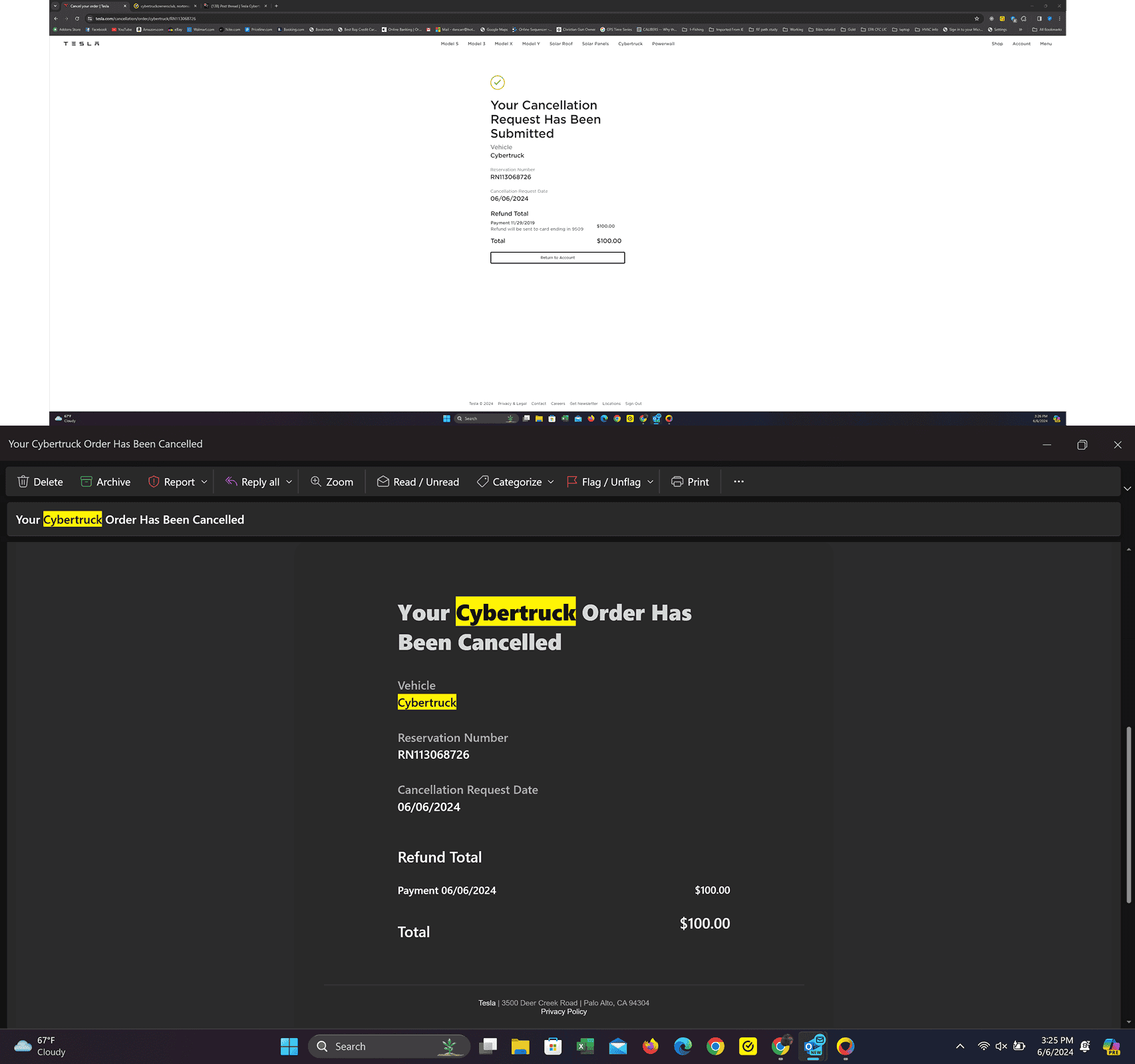
Task: Launch Microsoft Store from the taskbar
Action: coord(553,1047)
